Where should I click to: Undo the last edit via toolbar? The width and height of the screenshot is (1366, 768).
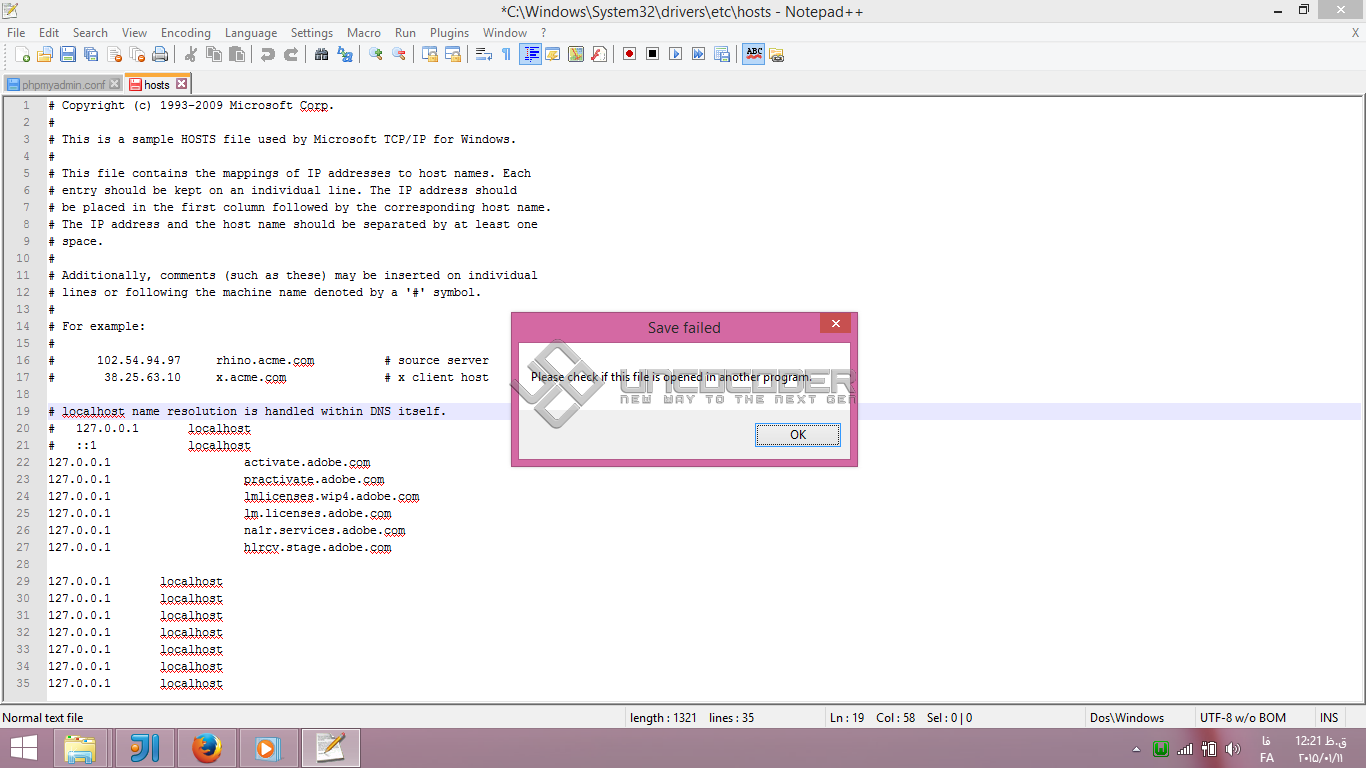coord(267,54)
